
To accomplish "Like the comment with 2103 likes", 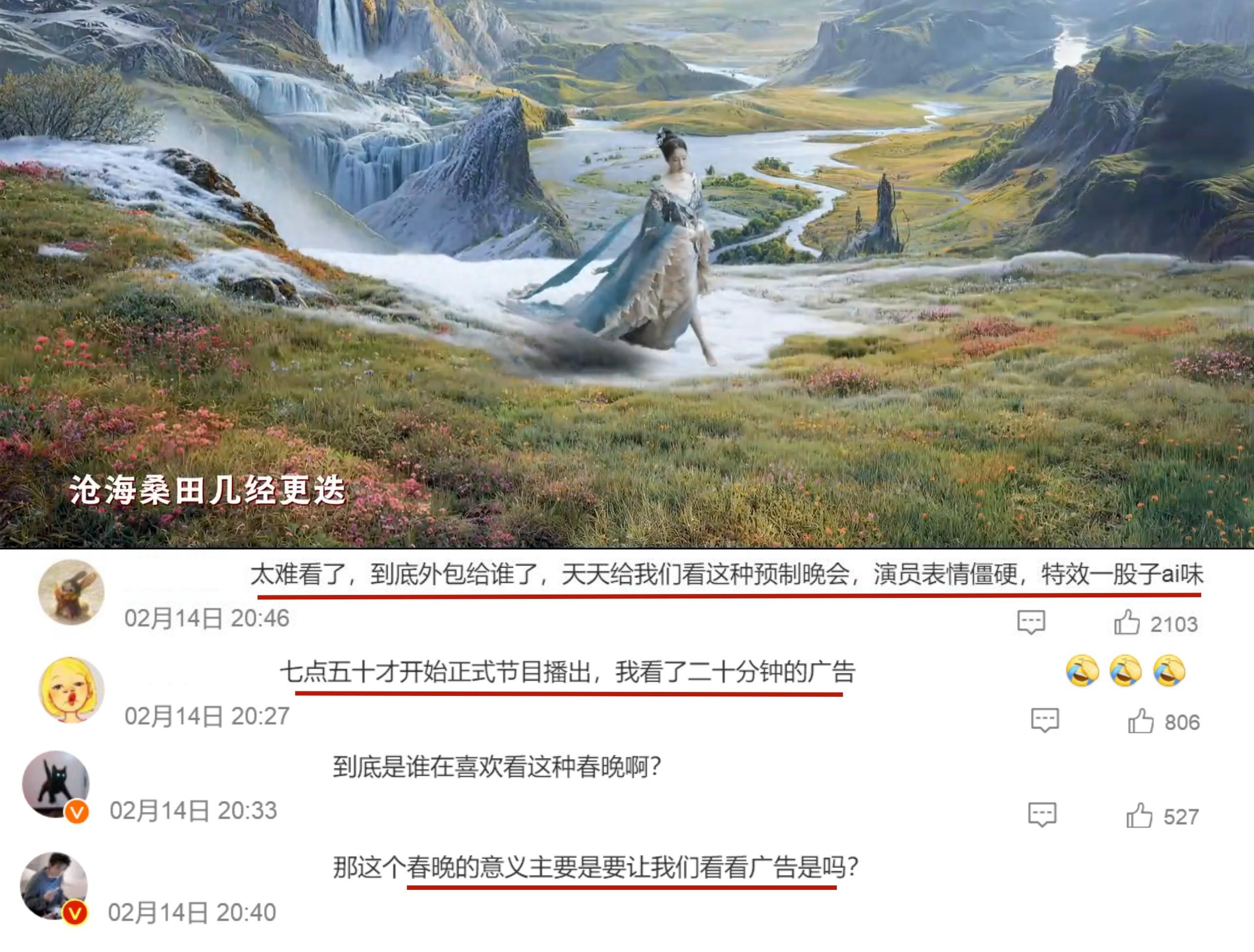I will [1127, 623].
